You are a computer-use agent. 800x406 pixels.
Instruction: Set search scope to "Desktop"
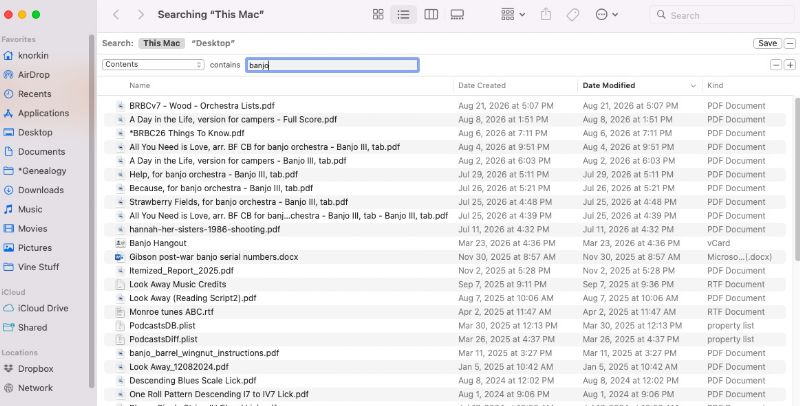click(213, 43)
